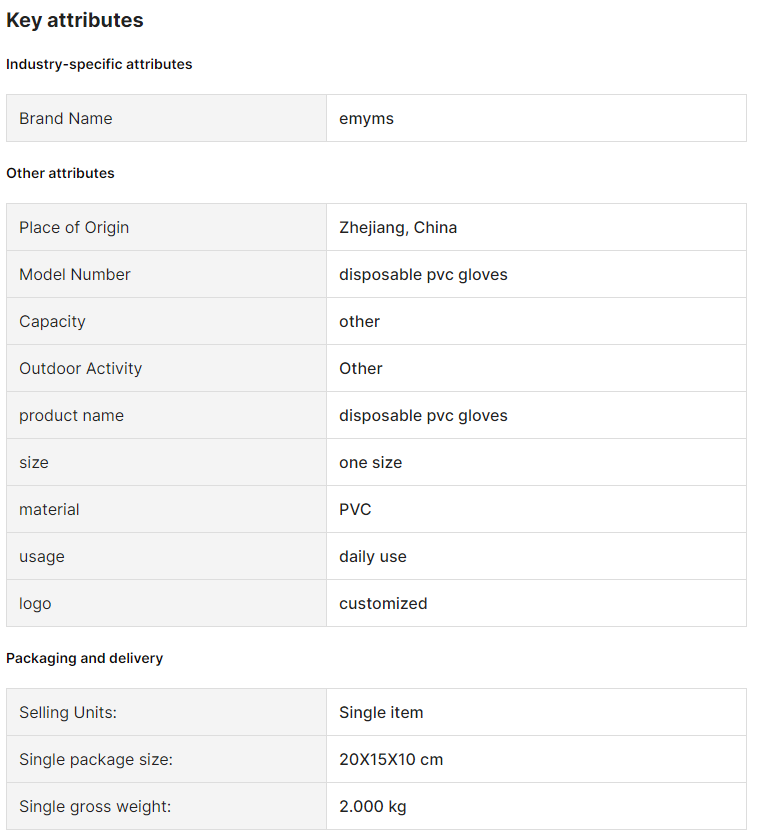This screenshot has height=838, width=757.
Task: Select the Model Number value disposable pvc gloves
Action: [423, 275]
